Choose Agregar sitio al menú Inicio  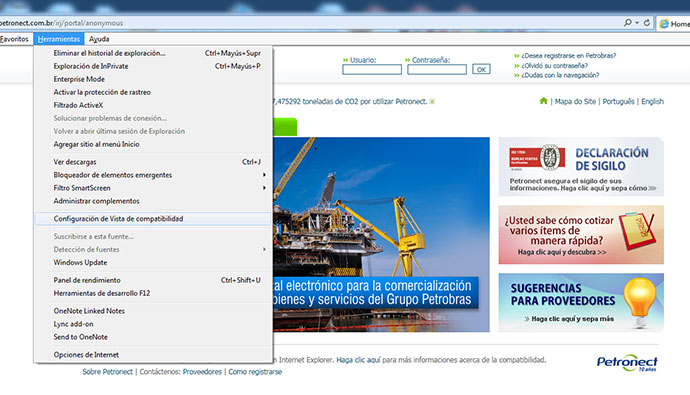pos(153,144)
